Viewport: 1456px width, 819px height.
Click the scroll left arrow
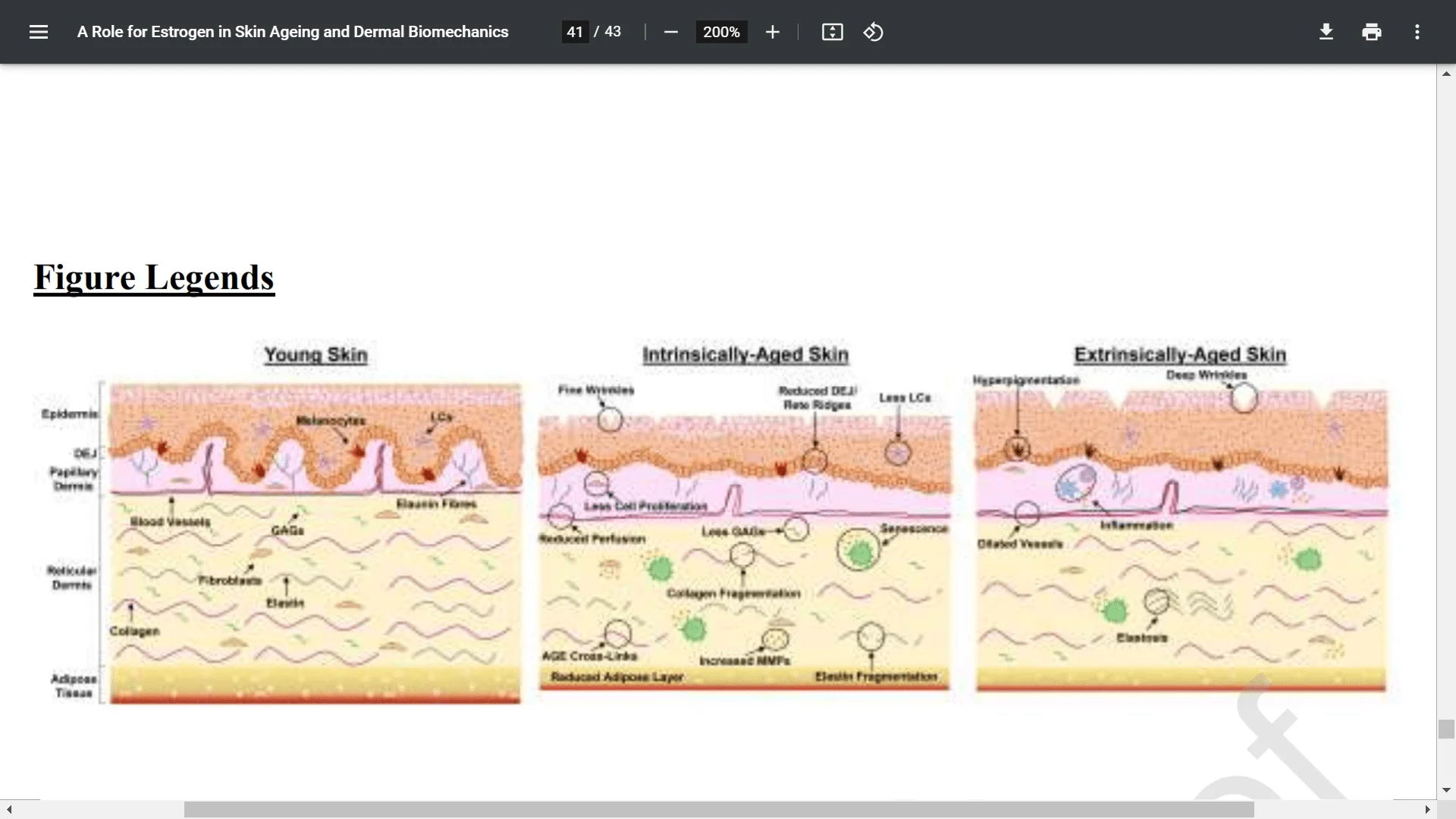(8, 809)
